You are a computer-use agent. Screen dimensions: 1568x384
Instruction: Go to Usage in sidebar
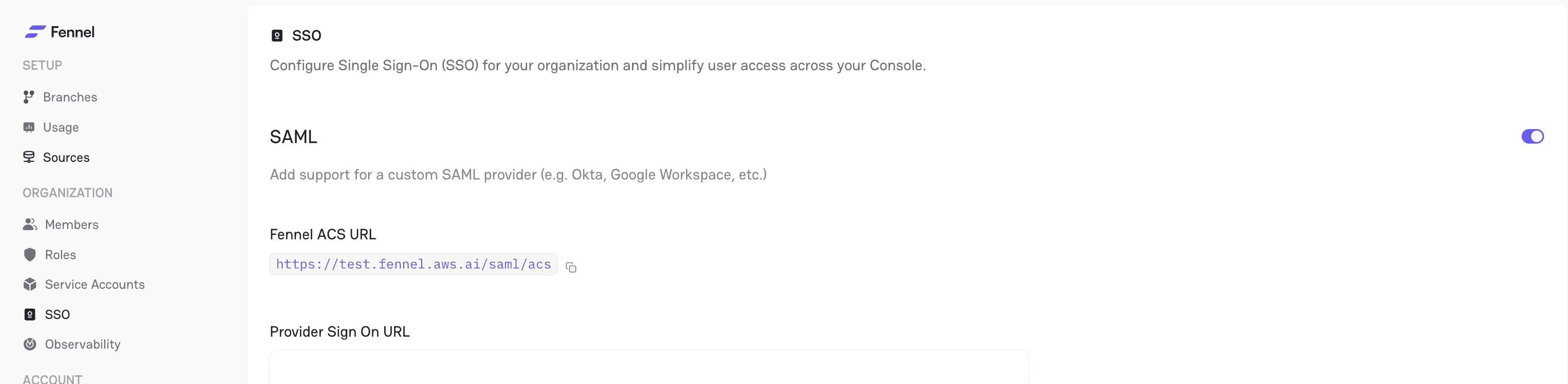point(61,127)
